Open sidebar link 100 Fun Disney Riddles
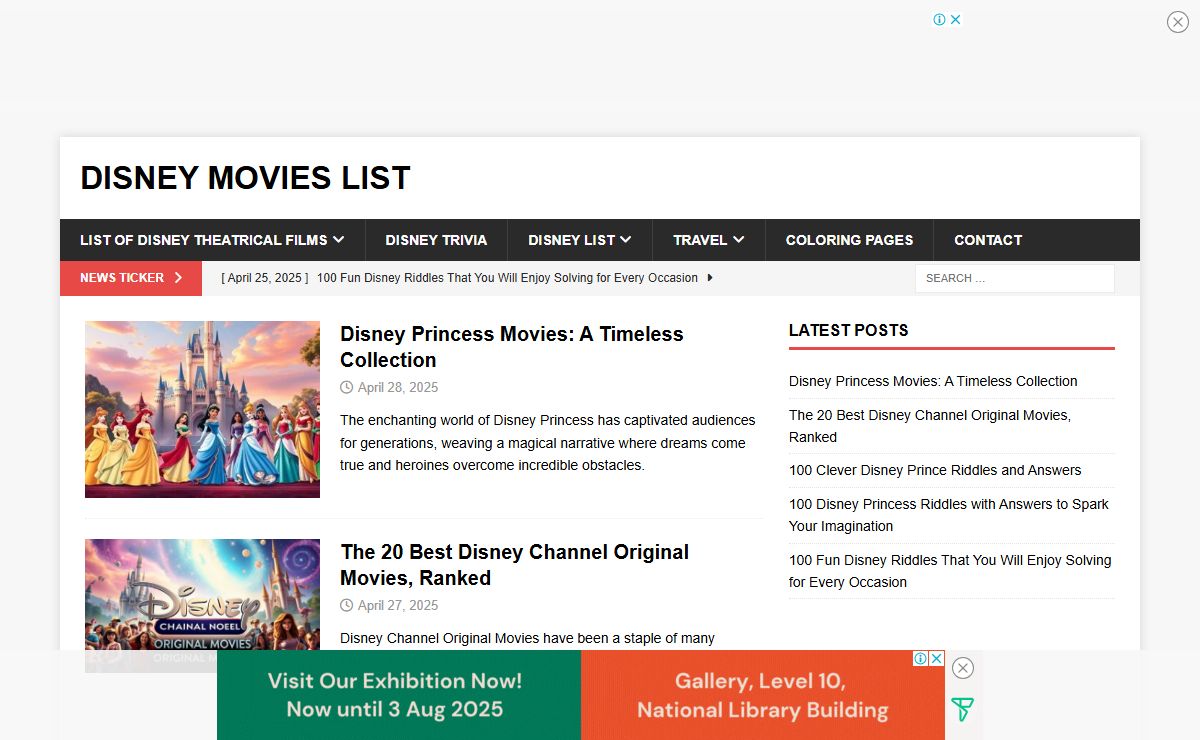 pyautogui.click(x=950, y=571)
